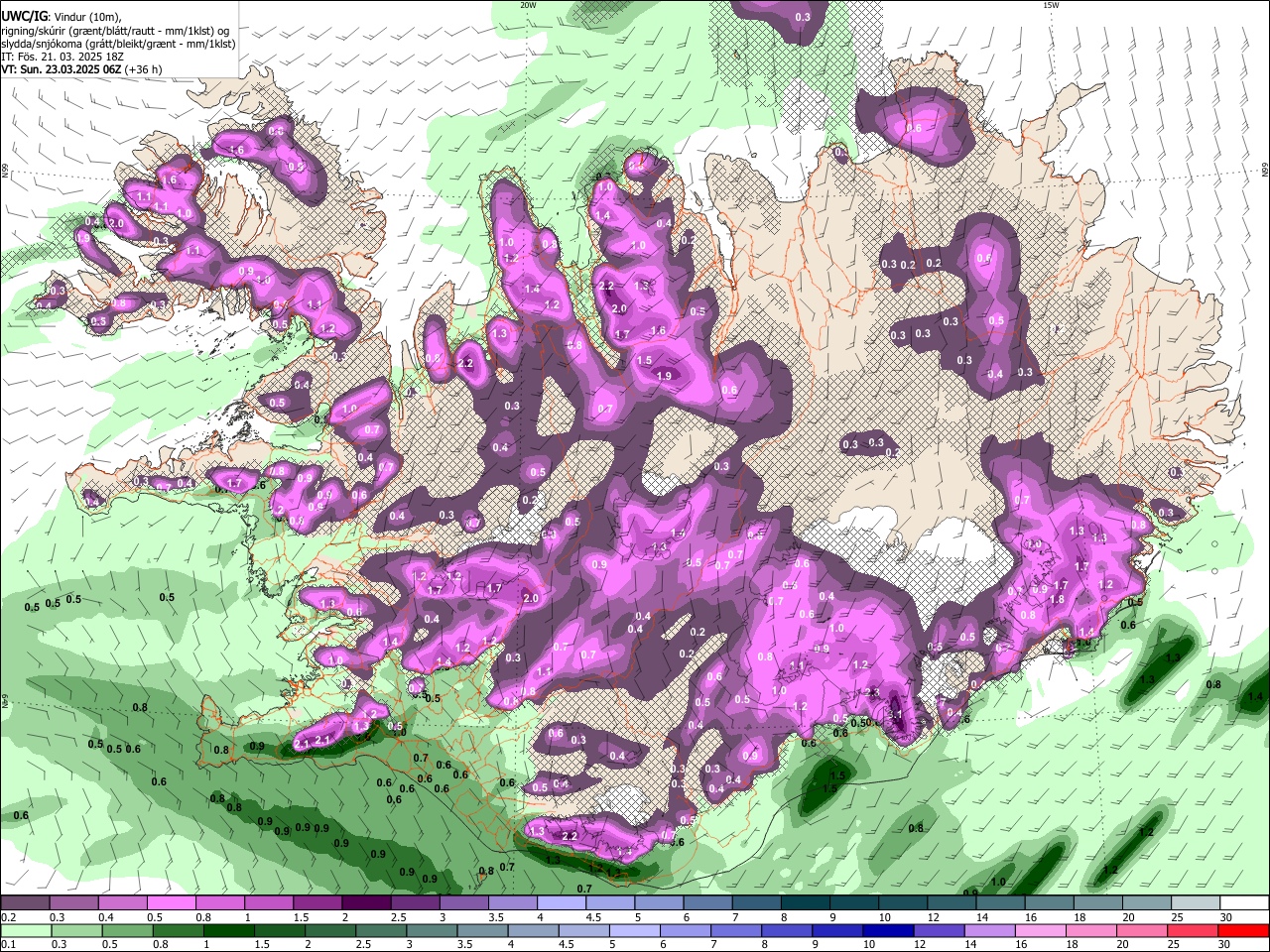Viewport: 1270px width, 952px height.
Task: Pick the white snow swatch at label 30
Action: click(1243, 902)
